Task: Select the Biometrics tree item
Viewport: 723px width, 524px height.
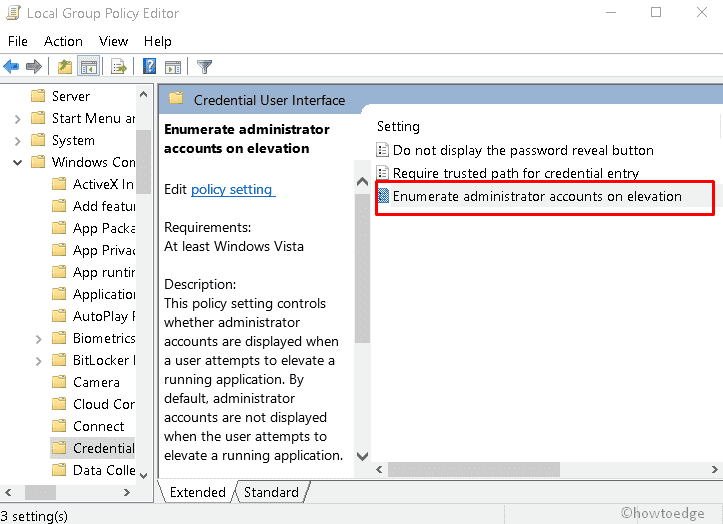Action: 104,338
